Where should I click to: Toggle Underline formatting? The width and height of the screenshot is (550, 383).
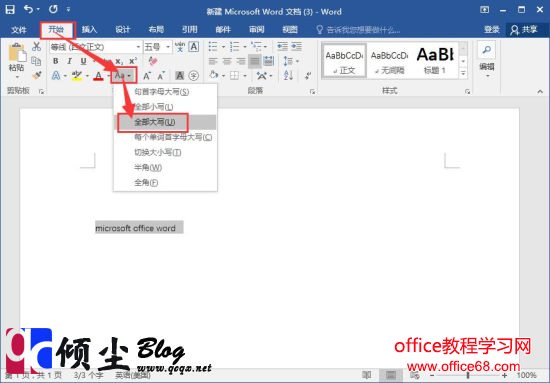click(83, 61)
